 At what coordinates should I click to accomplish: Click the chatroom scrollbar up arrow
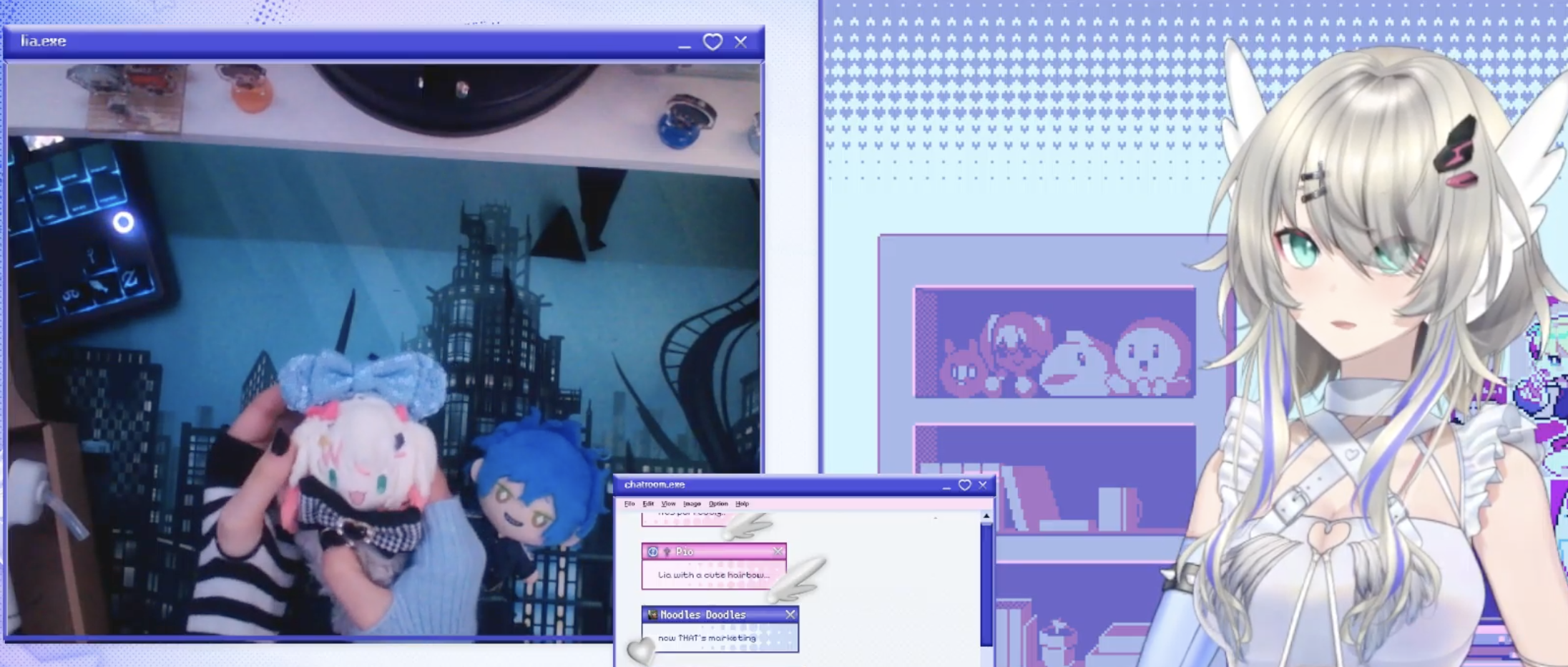pos(986,516)
